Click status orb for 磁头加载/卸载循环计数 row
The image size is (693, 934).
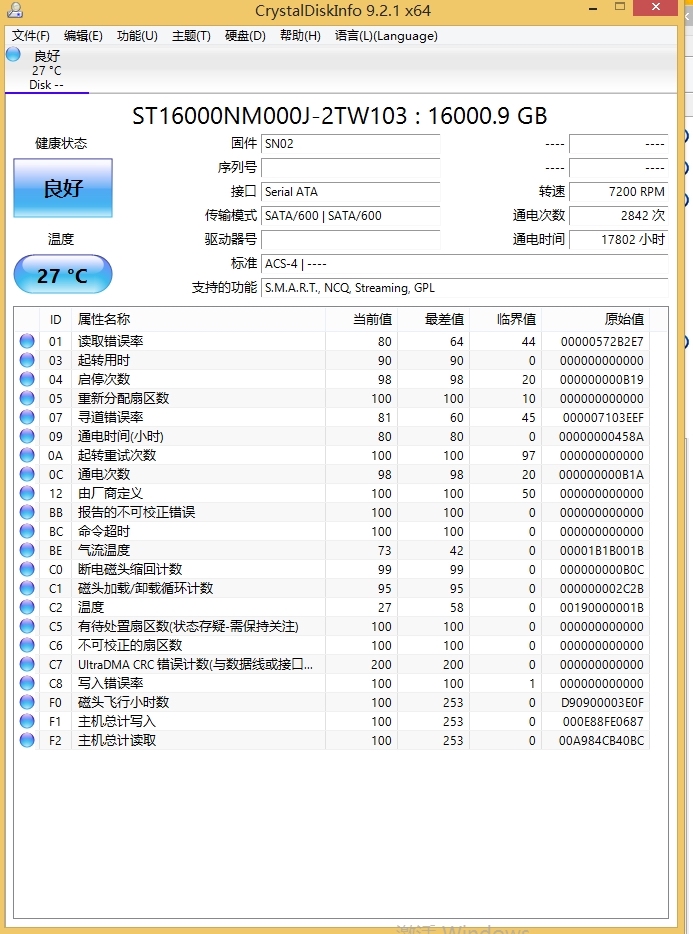[x=27, y=588]
